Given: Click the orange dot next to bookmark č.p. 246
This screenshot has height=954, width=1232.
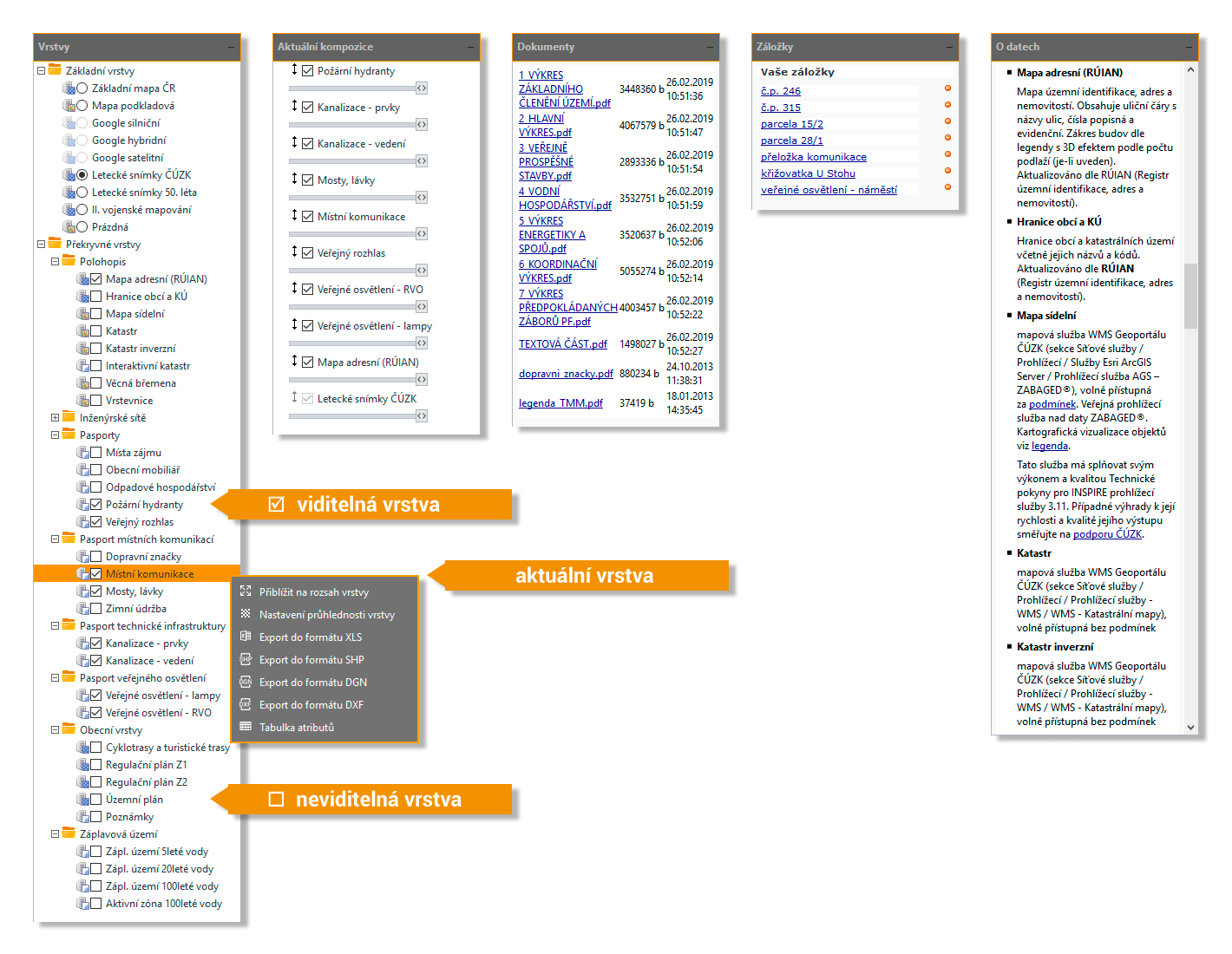Looking at the screenshot, I should point(947,88).
